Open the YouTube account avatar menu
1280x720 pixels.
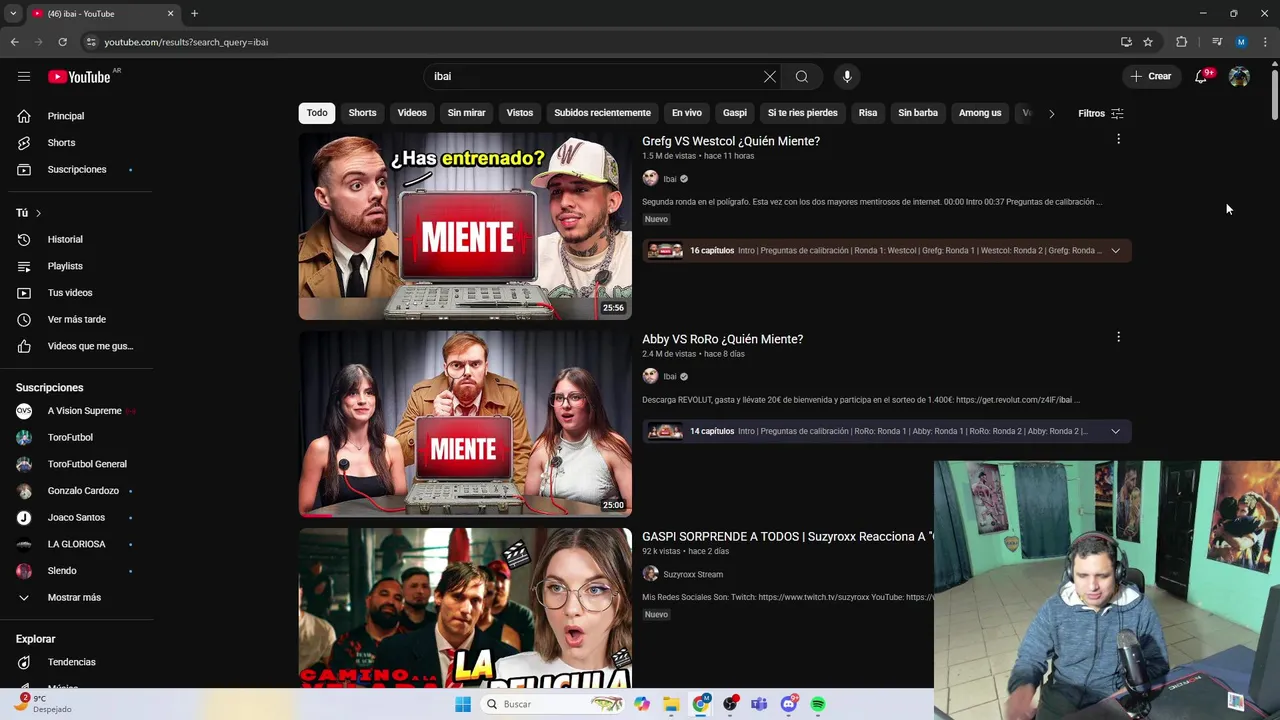pos(1239,76)
